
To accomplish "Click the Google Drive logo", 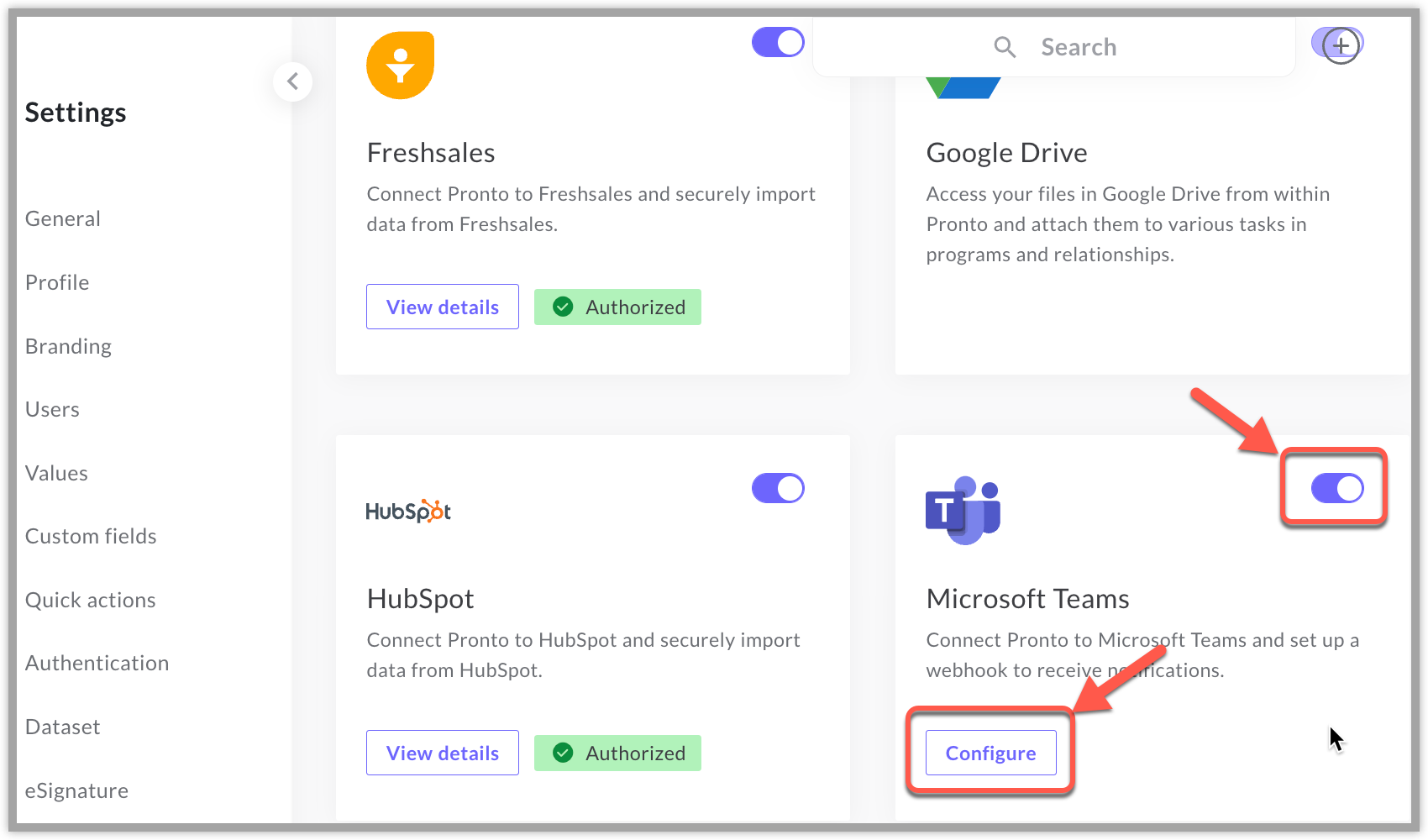I will click(963, 87).
